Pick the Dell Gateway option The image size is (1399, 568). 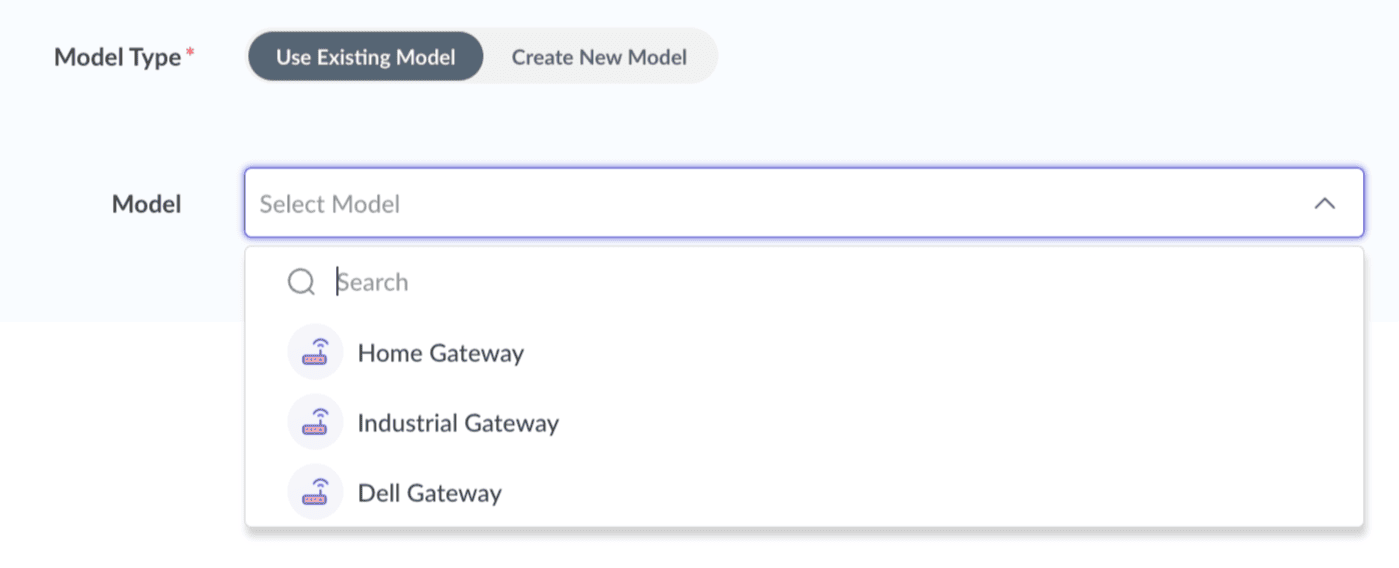429,493
